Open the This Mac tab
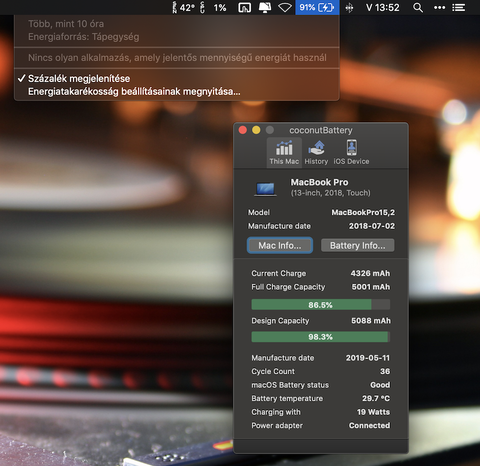Screen dimensions: 480x466 284,152
